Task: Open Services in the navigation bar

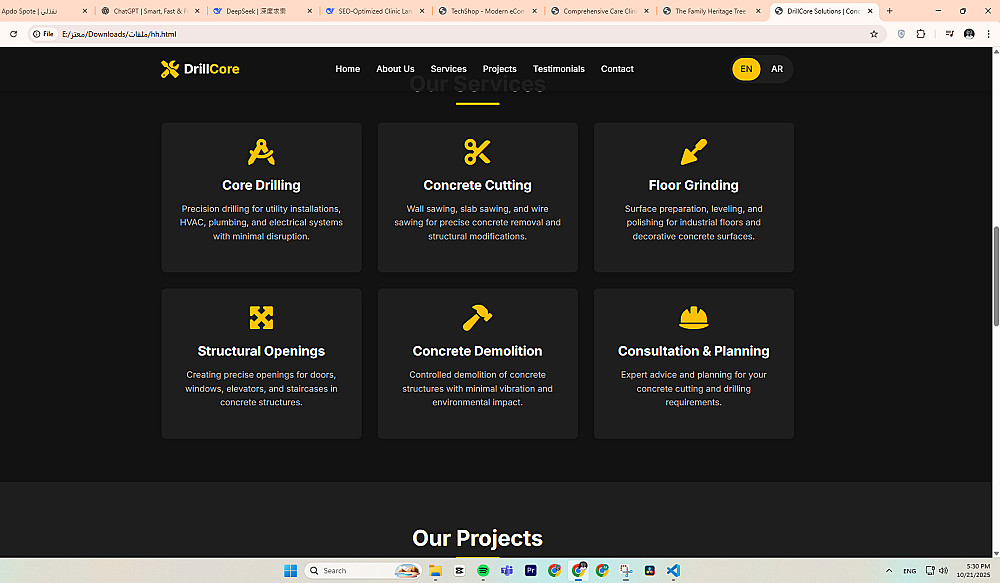Action: click(448, 69)
